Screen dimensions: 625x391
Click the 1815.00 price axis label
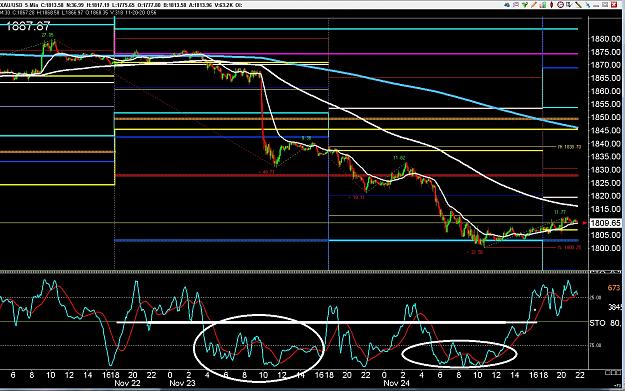click(605, 209)
